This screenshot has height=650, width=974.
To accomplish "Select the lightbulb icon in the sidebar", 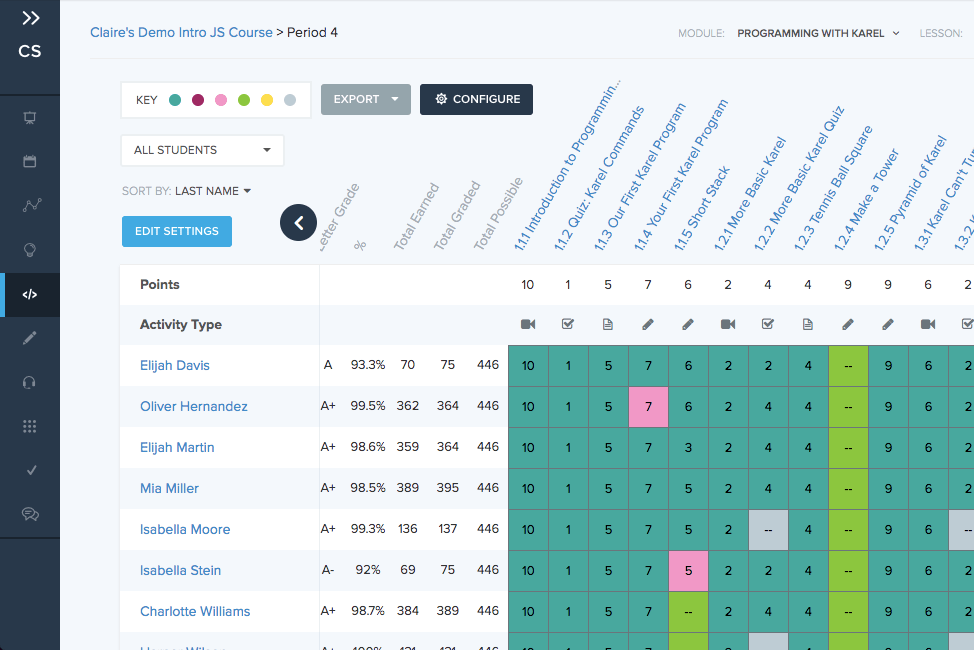I will (29, 249).
